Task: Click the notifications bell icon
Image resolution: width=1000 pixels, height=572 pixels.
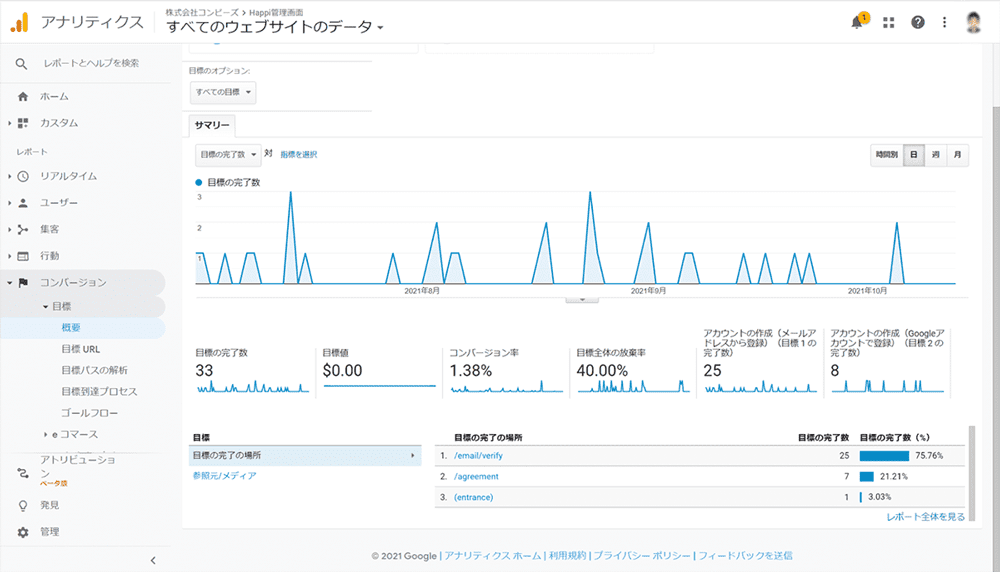Action: point(857,23)
